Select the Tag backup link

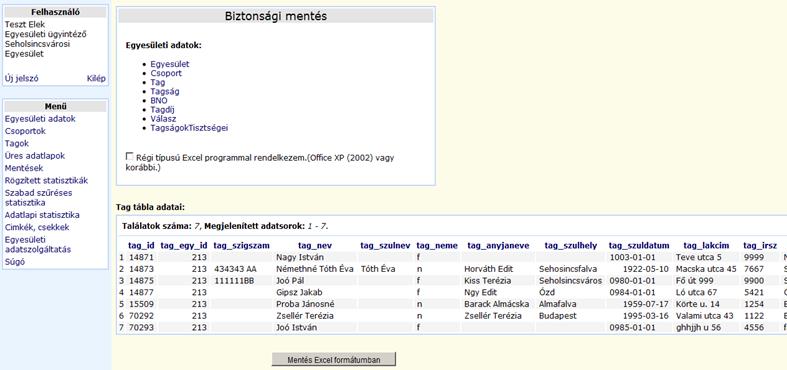pos(158,82)
